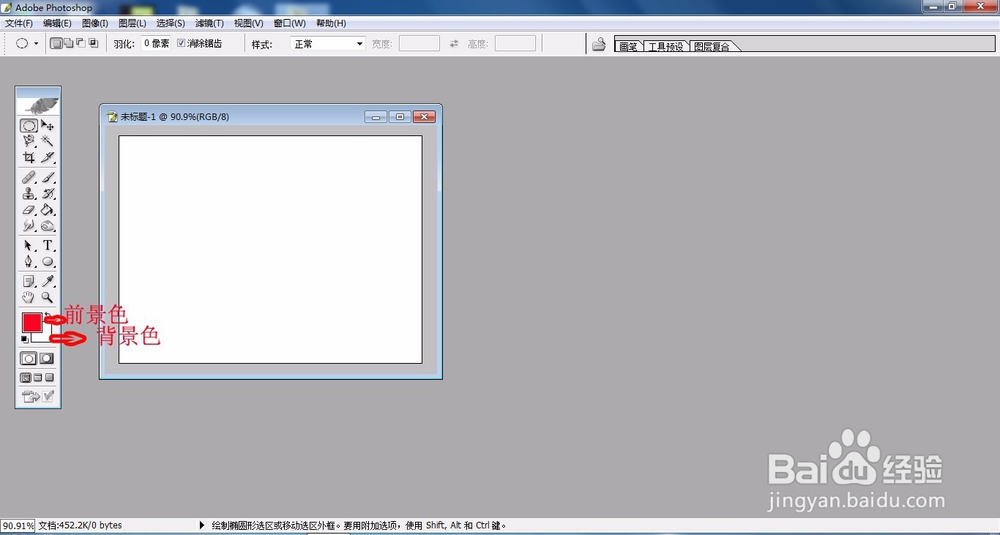
Task: Select the Smudge tool
Action: (29, 226)
